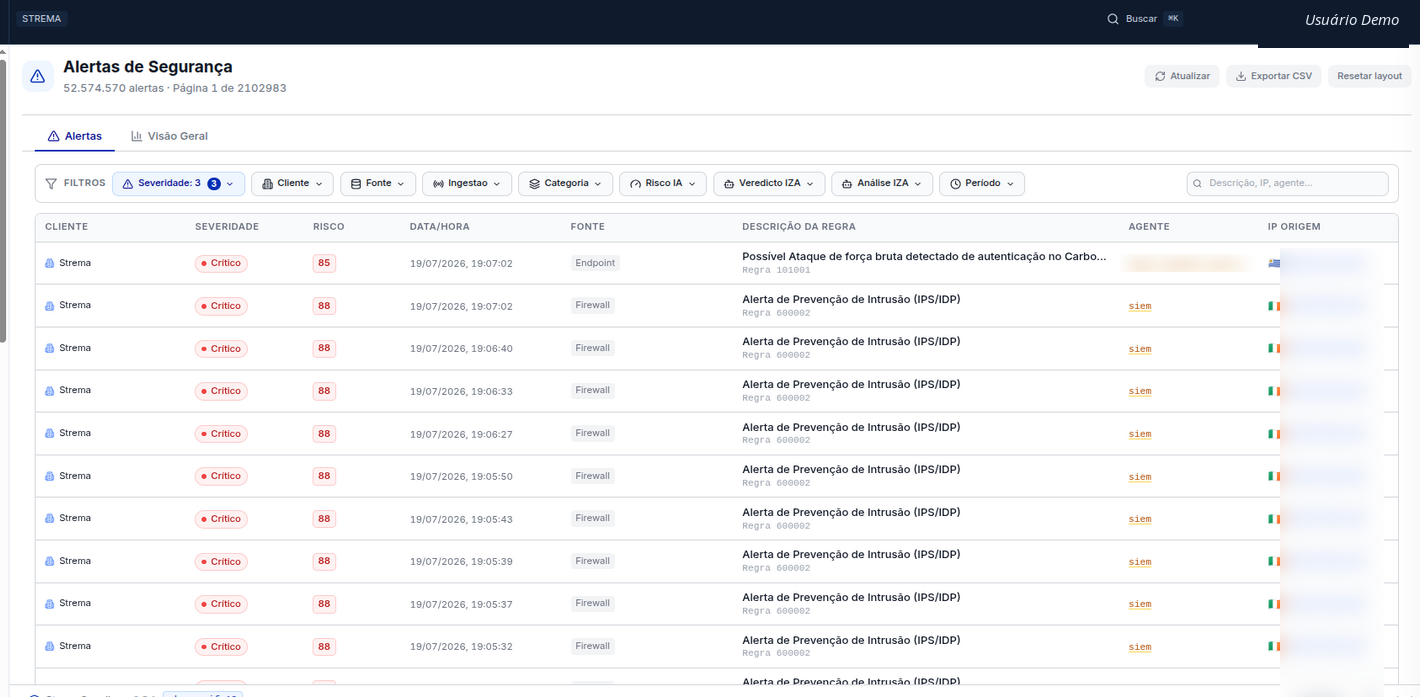Click timestamp 19/07/2026, 19:05:37
This screenshot has height=697, width=1420.
pos(461,605)
